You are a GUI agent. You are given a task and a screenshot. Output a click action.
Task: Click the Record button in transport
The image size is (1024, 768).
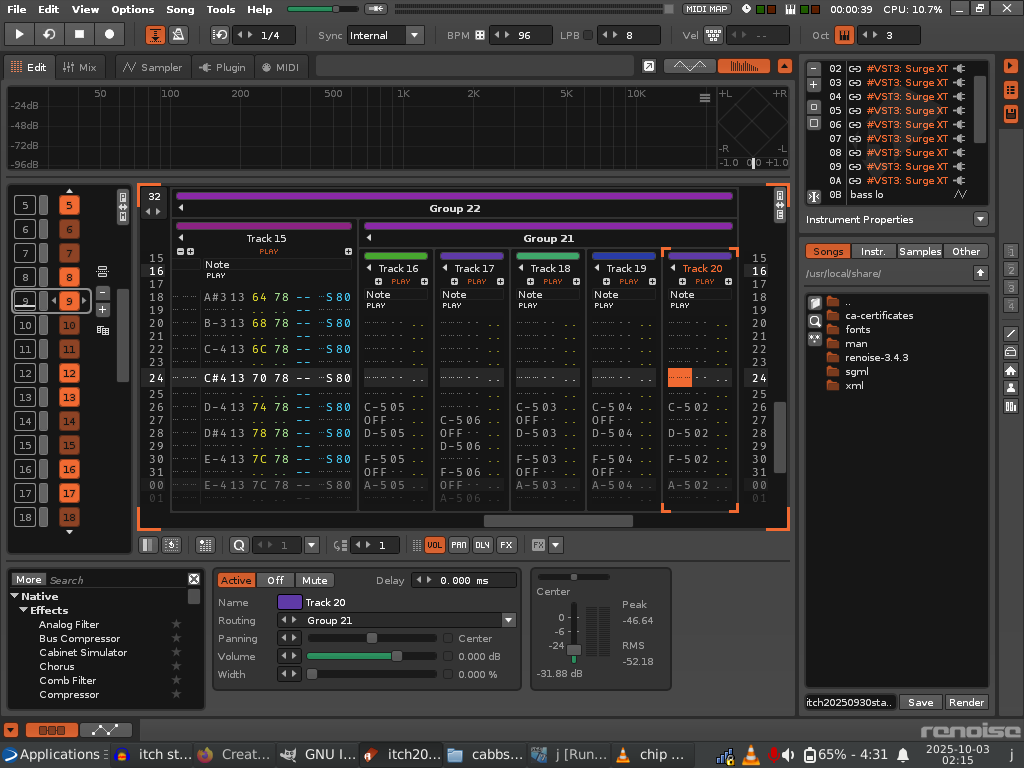pyautogui.click(x=109, y=34)
